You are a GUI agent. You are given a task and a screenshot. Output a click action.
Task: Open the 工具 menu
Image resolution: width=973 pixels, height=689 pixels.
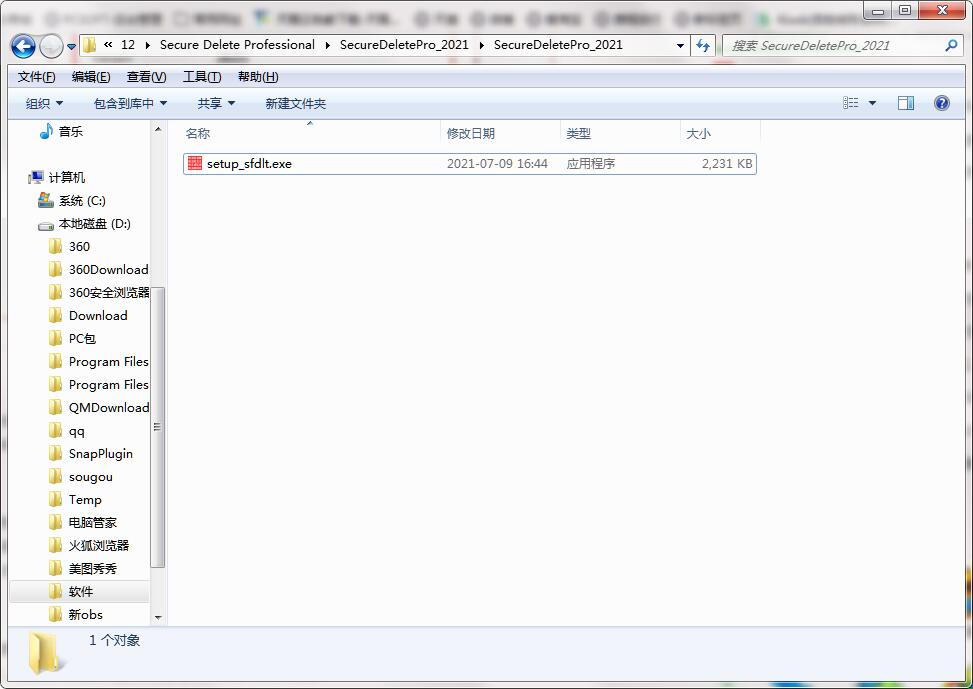tap(199, 76)
